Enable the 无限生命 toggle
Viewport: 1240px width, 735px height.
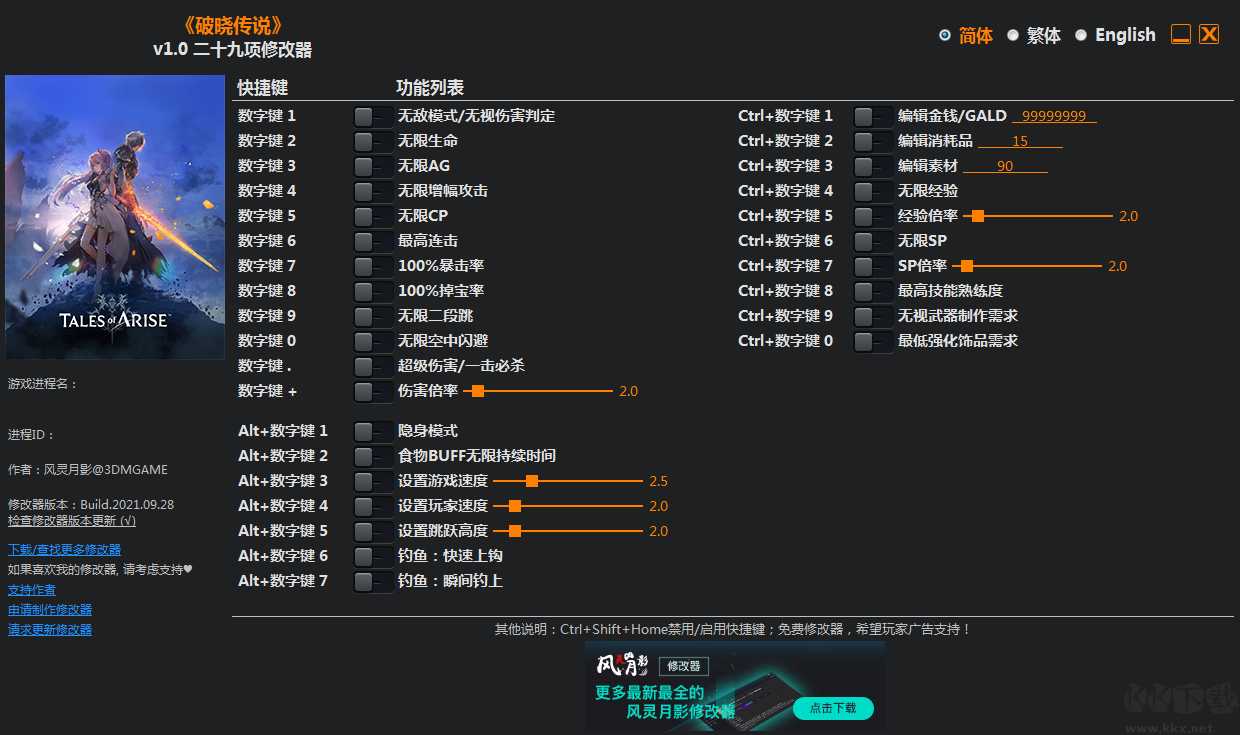(x=373, y=140)
